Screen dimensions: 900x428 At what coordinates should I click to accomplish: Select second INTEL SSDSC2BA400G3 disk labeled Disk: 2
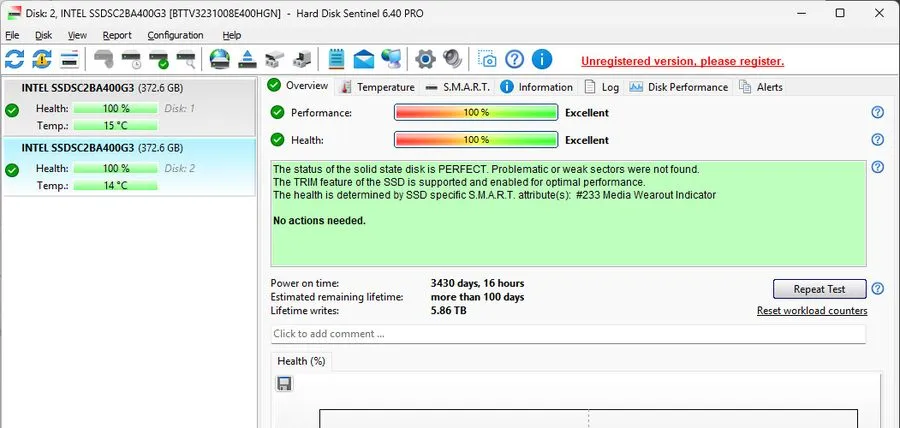coord(129,167)
